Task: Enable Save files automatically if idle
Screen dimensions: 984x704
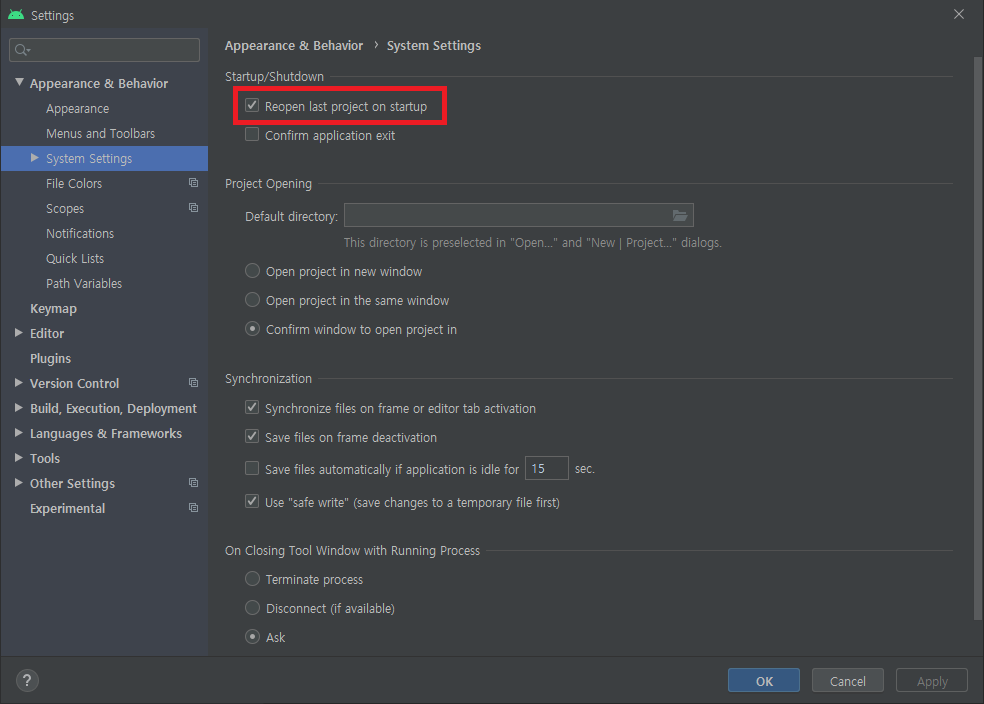Action: 252,468
